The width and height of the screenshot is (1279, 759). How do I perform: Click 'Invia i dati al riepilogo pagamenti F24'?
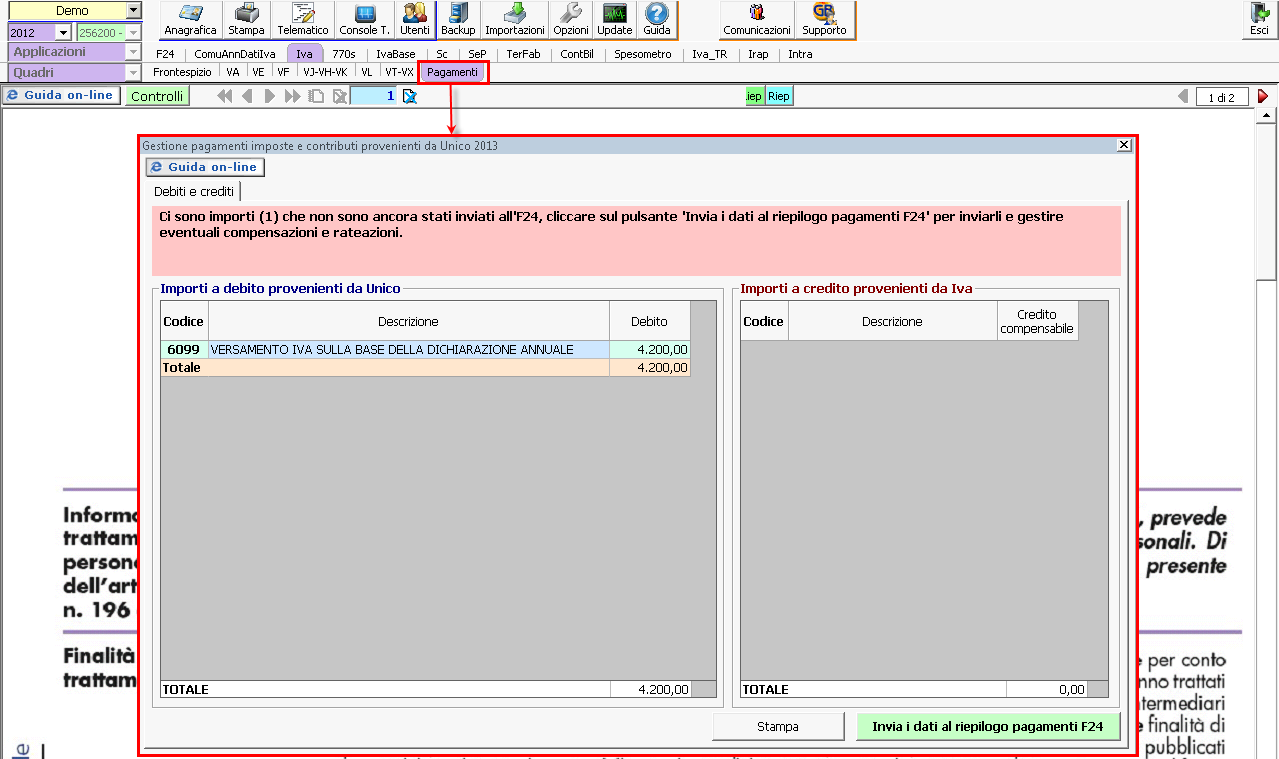click(987, 727)
